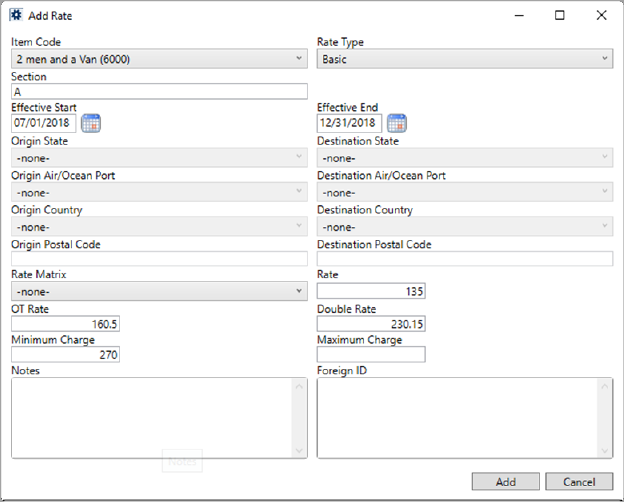Screen dimensions: 624x502
Task: Expand the Rate Matrix dropdown
Action: point(159,291)
